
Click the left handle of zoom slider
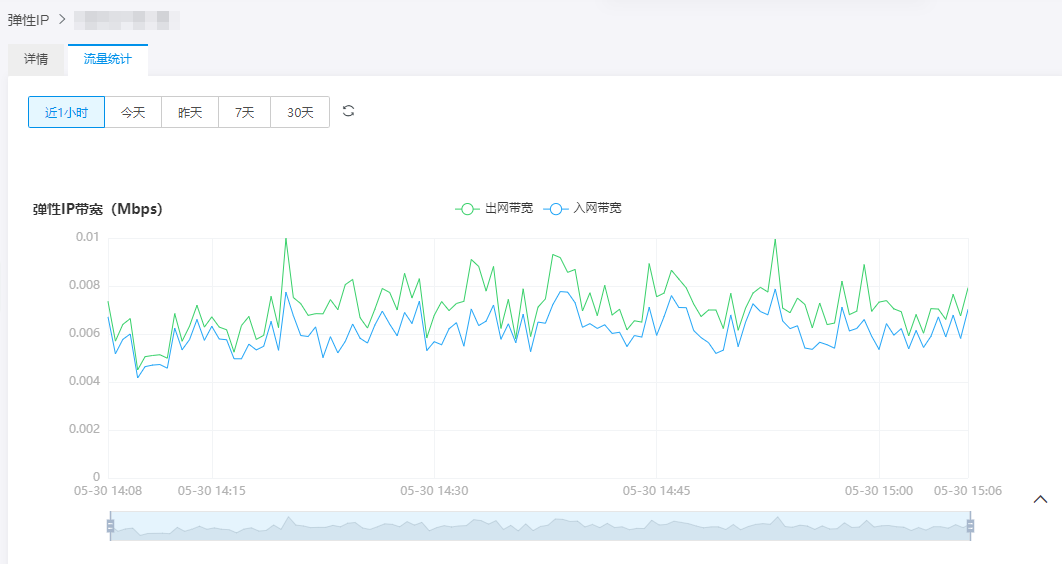(x=110, y=526)
